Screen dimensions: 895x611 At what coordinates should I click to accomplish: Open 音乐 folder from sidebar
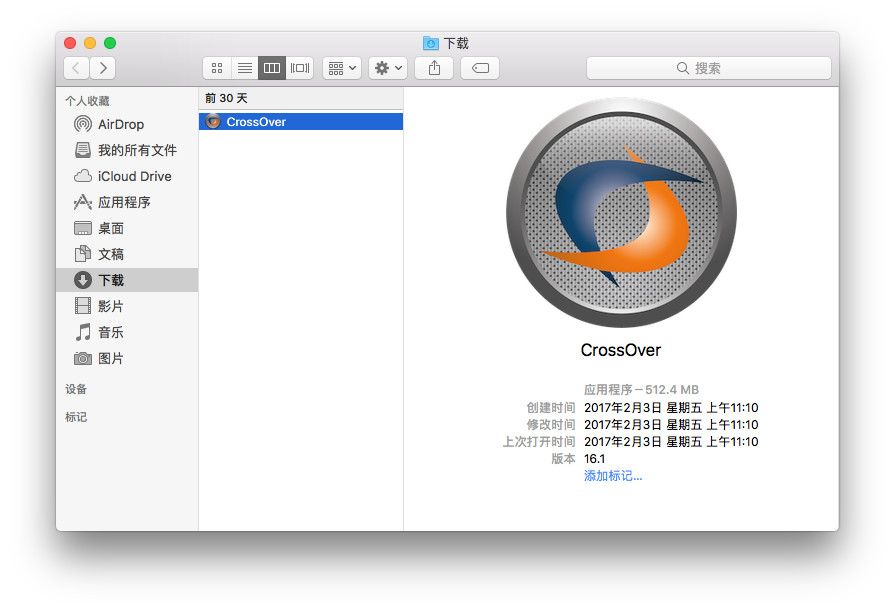coord(110,332)
